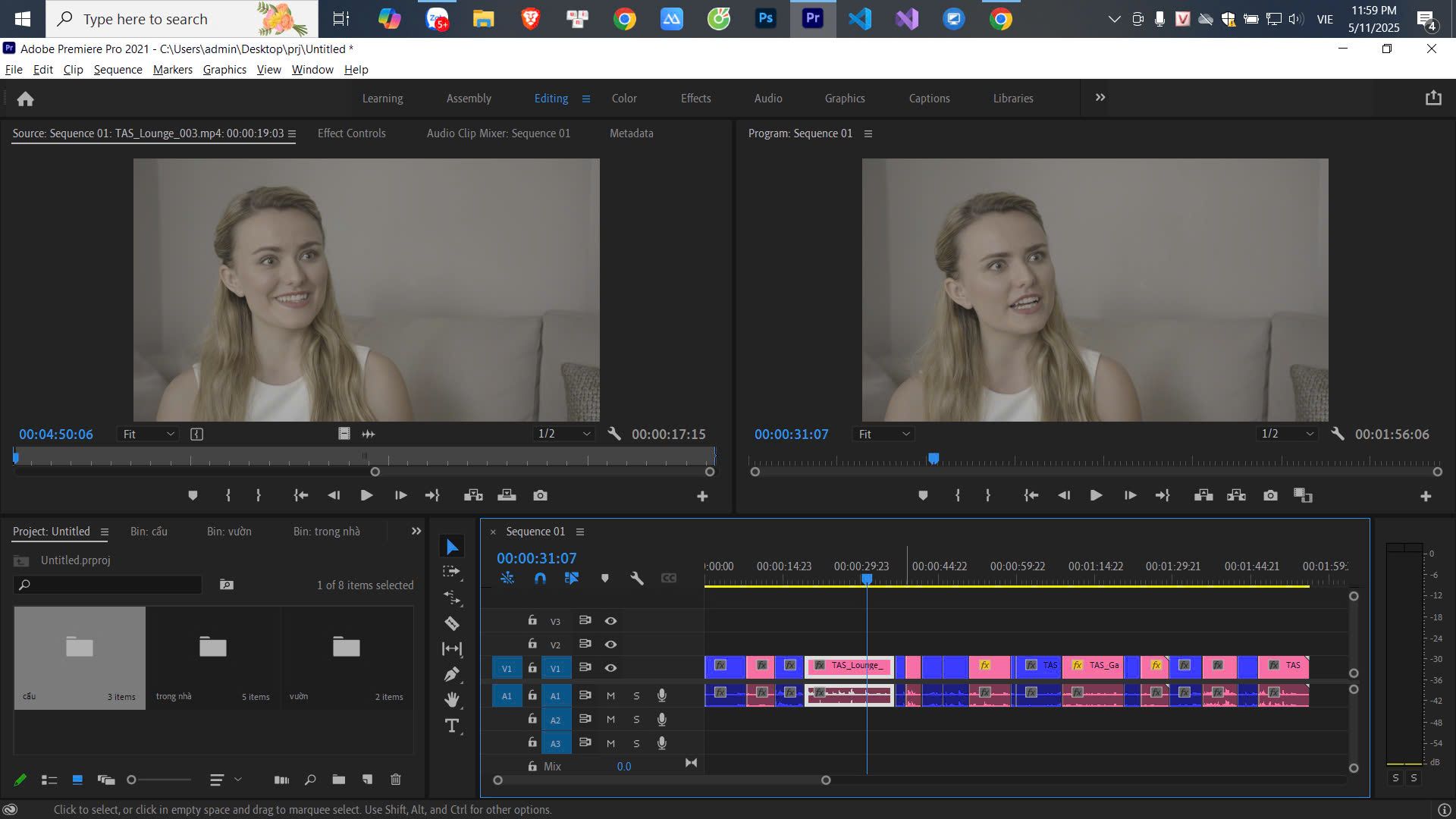Screen dimensions: 1456x819
Task: Select the trong nhà bin thumbnail
Action: (213, 657)
